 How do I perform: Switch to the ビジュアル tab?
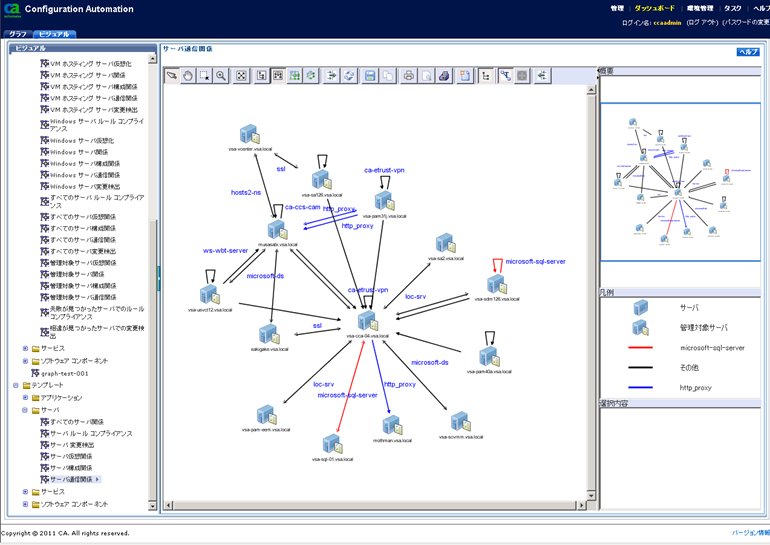point(55,34)
